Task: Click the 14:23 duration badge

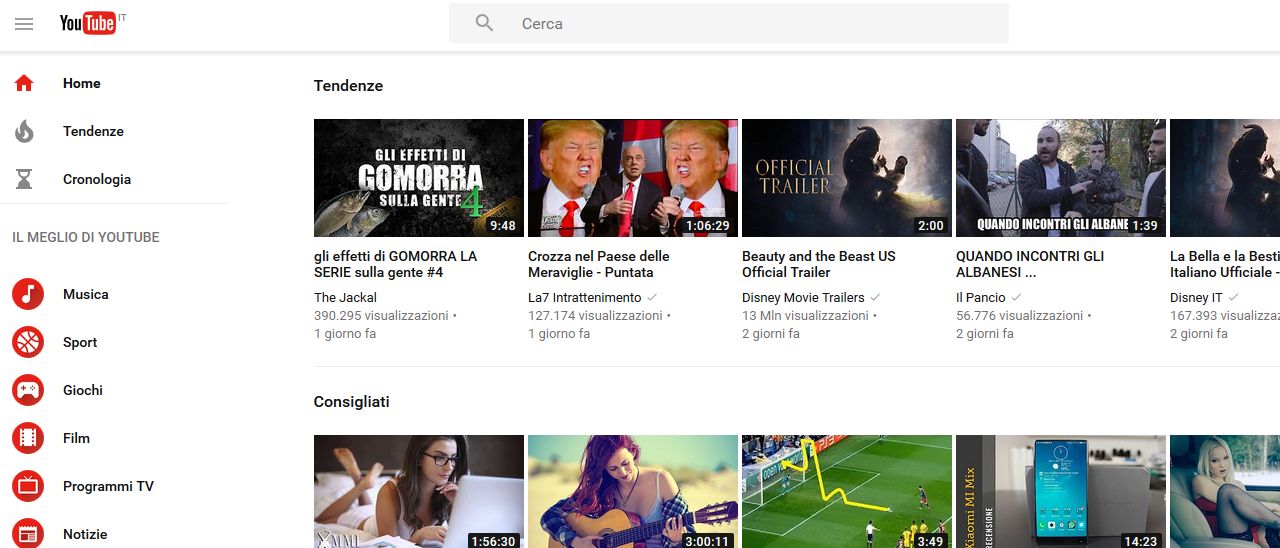Action: point(1140,541)
